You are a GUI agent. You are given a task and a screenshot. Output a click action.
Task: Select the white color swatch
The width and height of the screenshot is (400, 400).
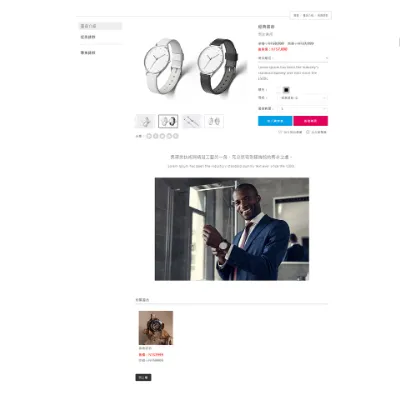[279, 90]
